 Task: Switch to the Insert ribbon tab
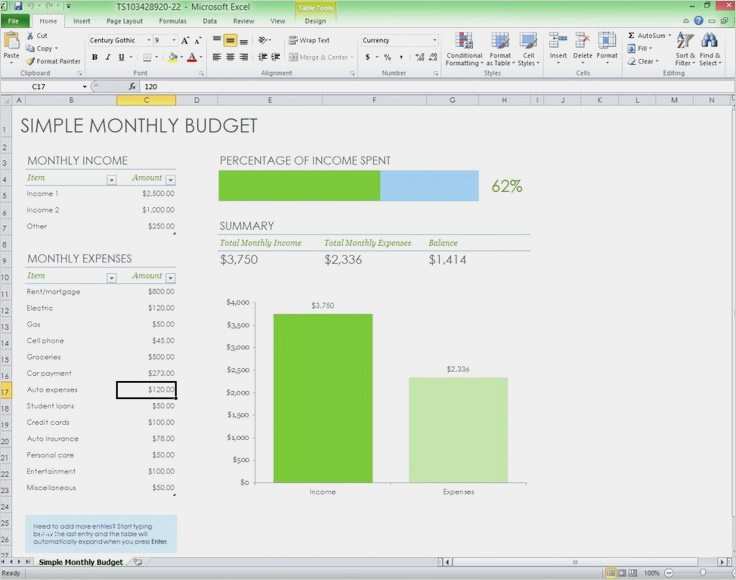pos(82,21)
